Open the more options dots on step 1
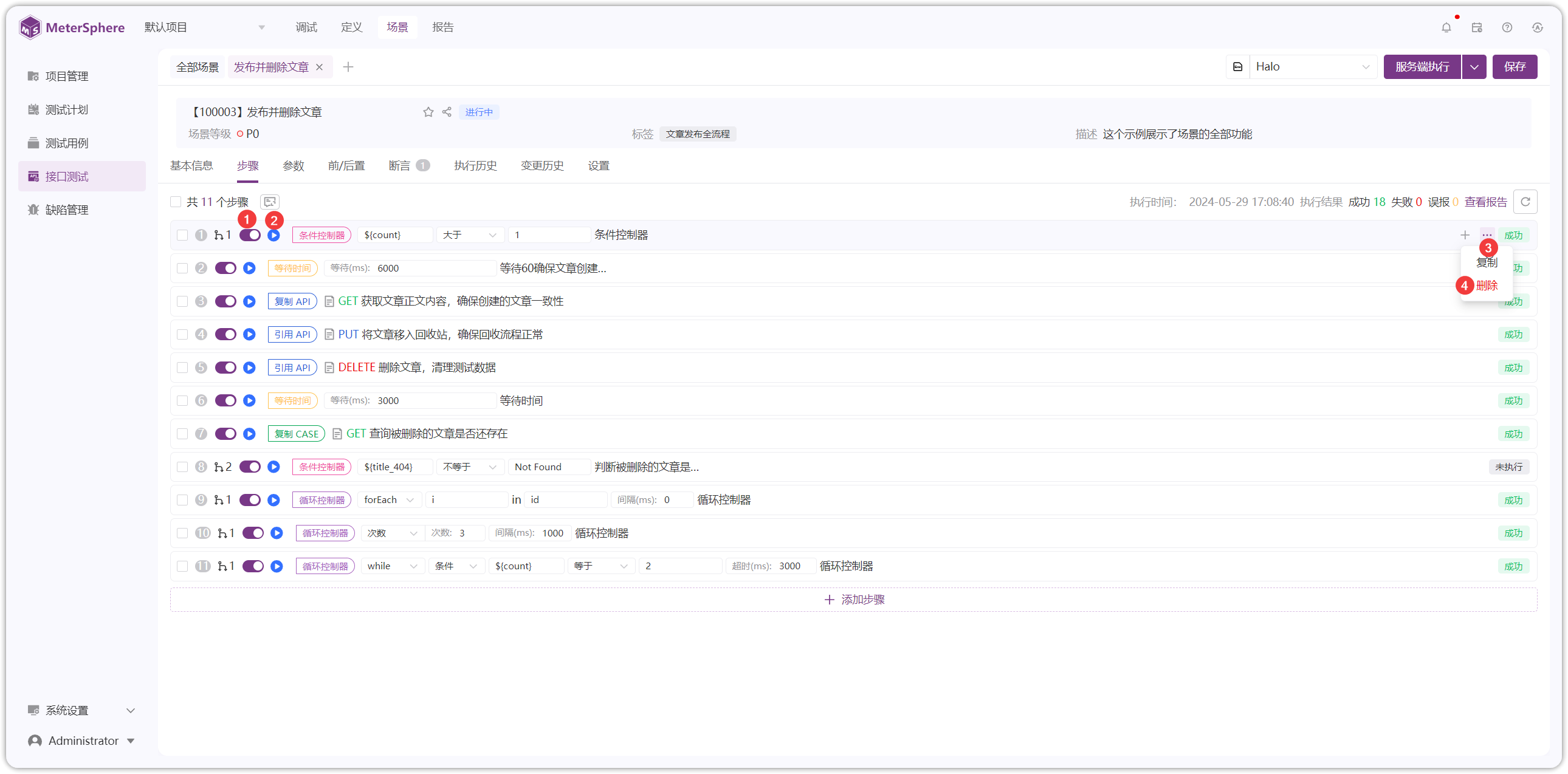1568x774 pixels. pos(1487,235)
